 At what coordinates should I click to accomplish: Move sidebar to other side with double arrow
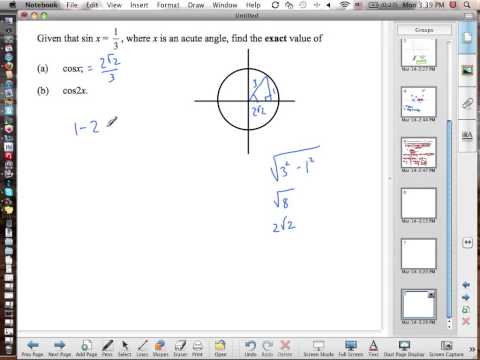coord(467,242)
